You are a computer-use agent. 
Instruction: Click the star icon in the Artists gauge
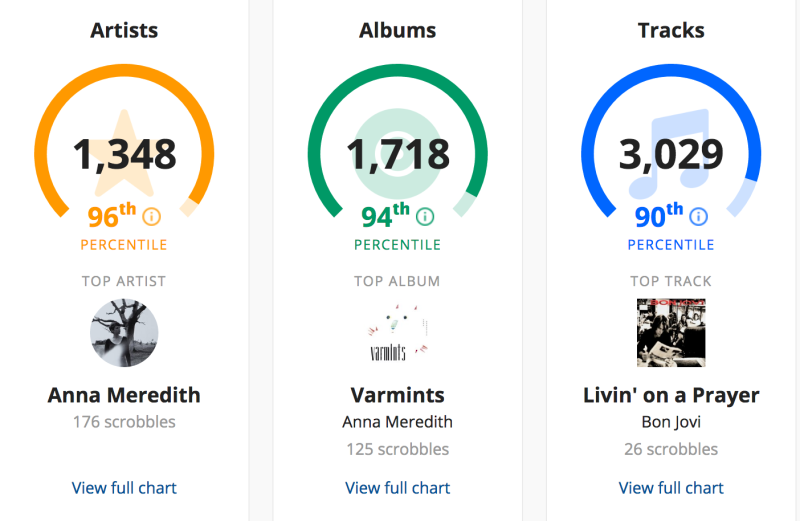(124, 153)
